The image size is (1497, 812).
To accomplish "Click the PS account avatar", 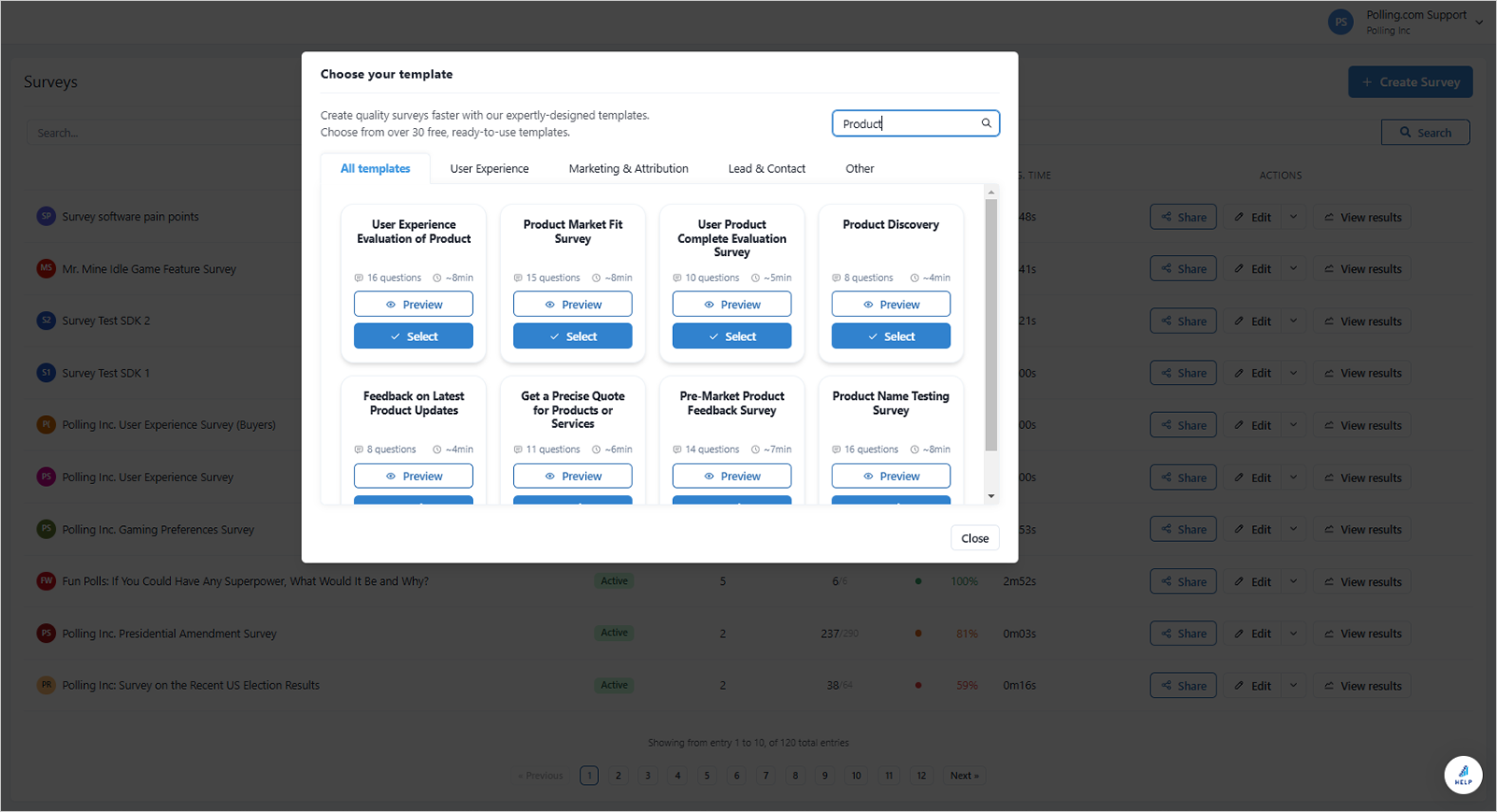I will click(x=1341, y=22).
